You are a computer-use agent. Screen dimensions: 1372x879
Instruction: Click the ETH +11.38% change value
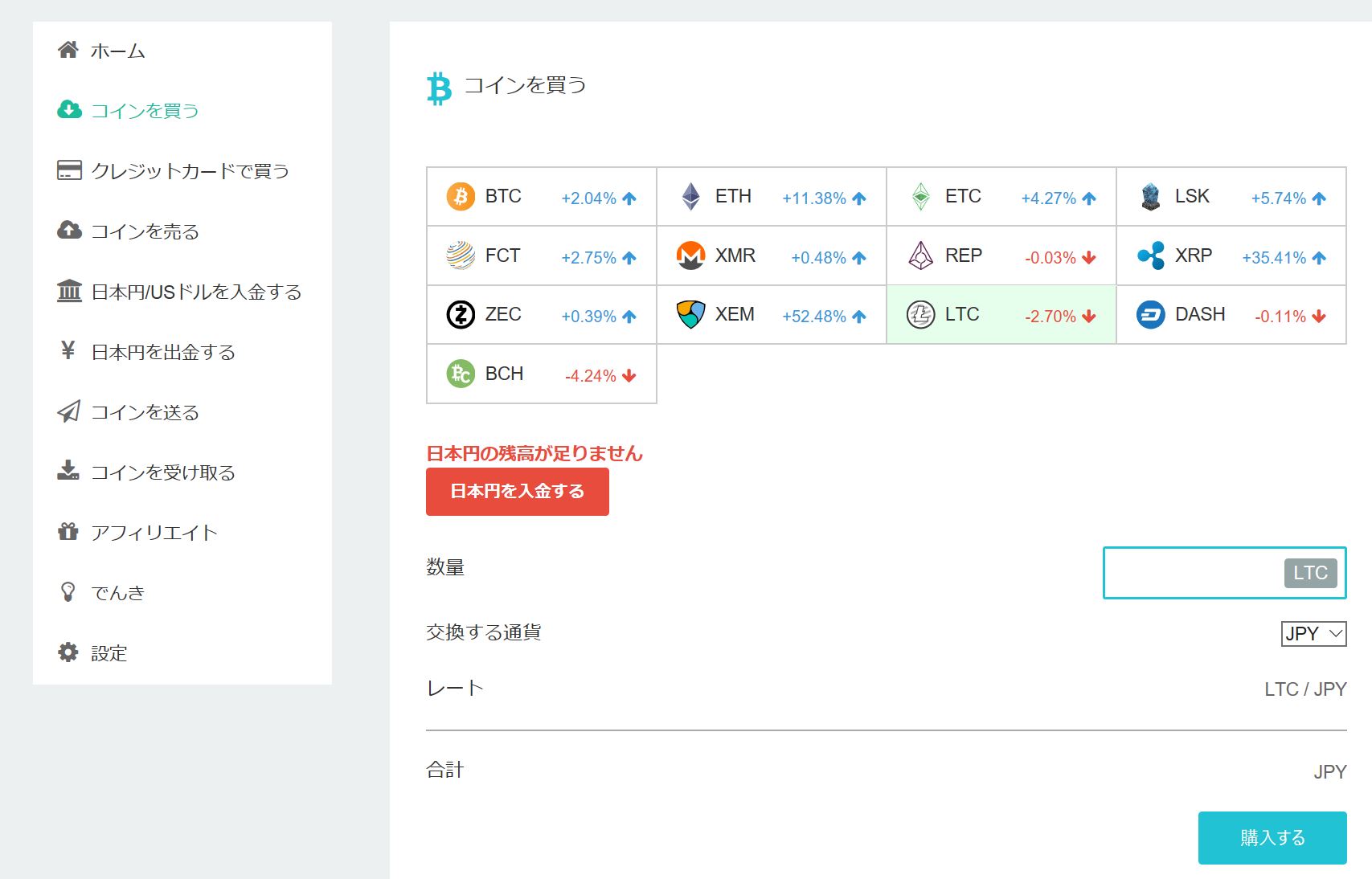pos(814,198)
